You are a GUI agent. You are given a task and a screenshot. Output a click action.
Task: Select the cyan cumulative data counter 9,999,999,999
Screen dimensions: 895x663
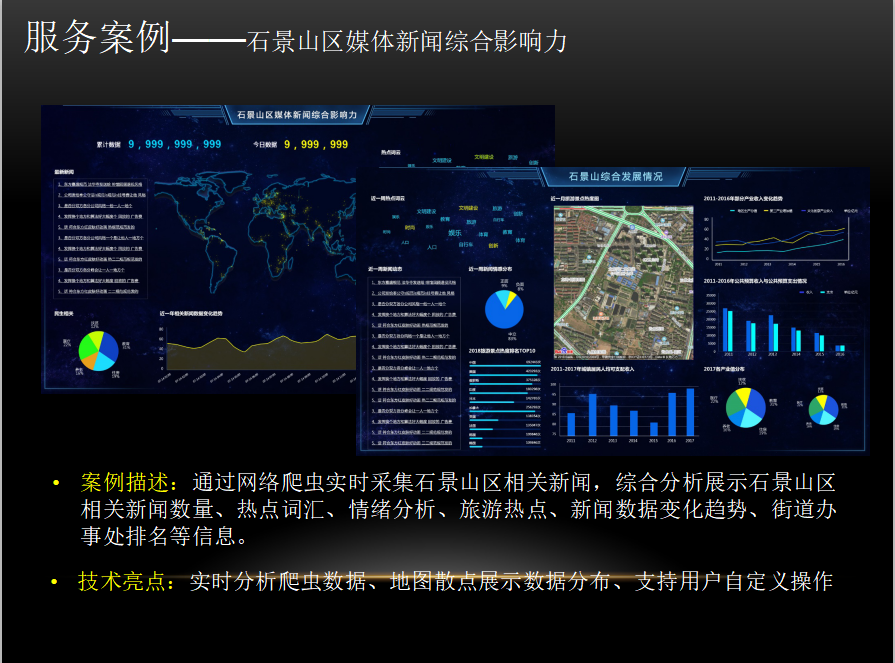[174, 145]
